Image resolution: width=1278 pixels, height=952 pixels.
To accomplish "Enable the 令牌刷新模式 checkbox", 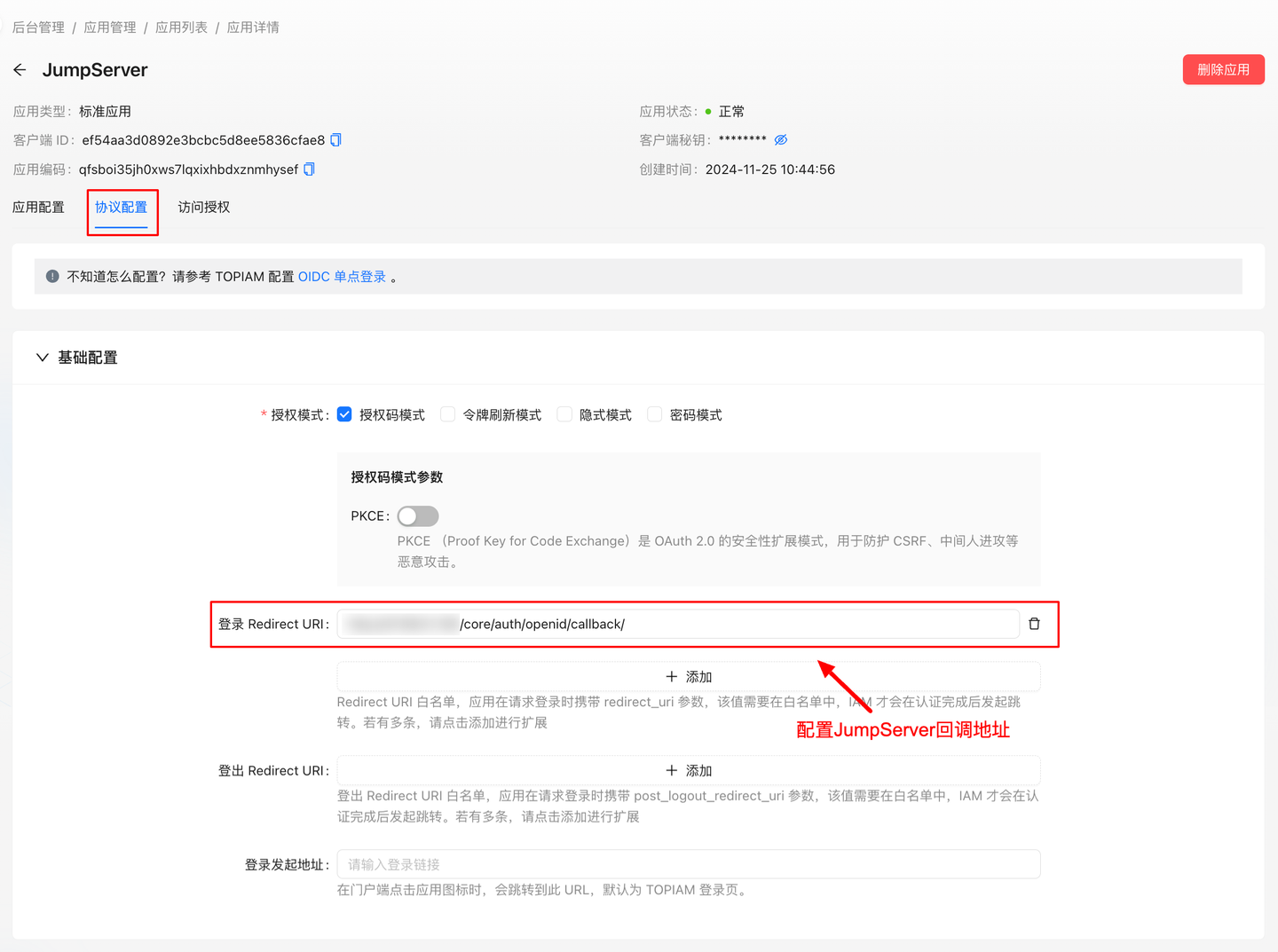I will coord(448,414).
